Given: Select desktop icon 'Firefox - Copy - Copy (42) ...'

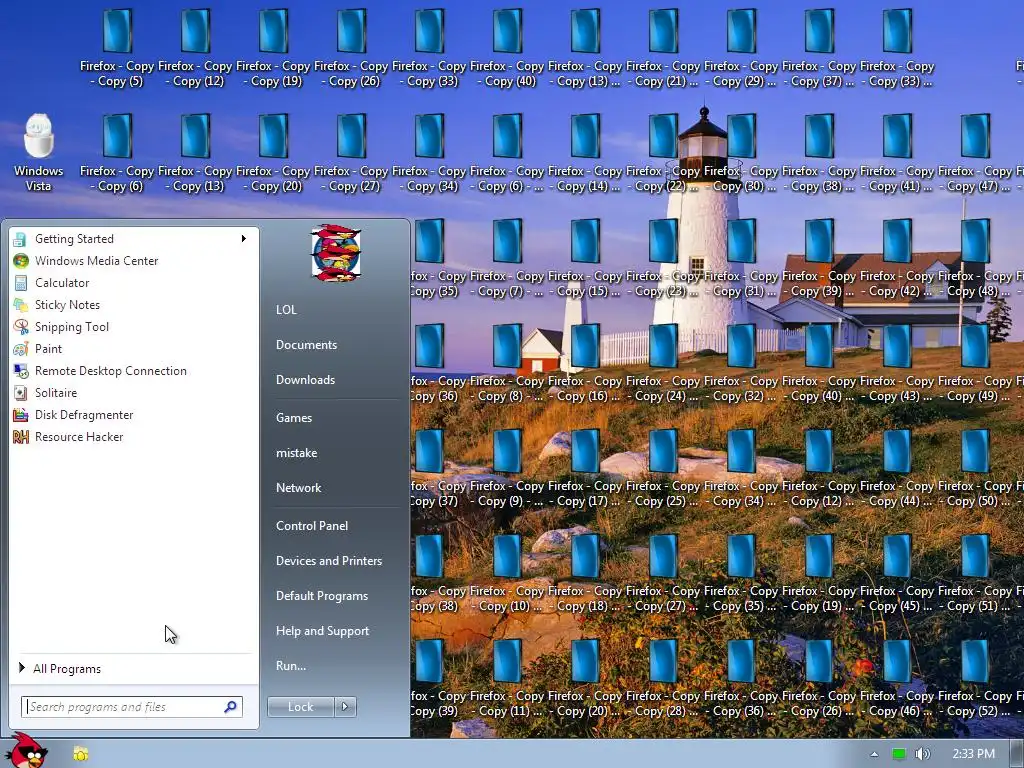Looking at the screenshot, I should [x=897, y=259].
